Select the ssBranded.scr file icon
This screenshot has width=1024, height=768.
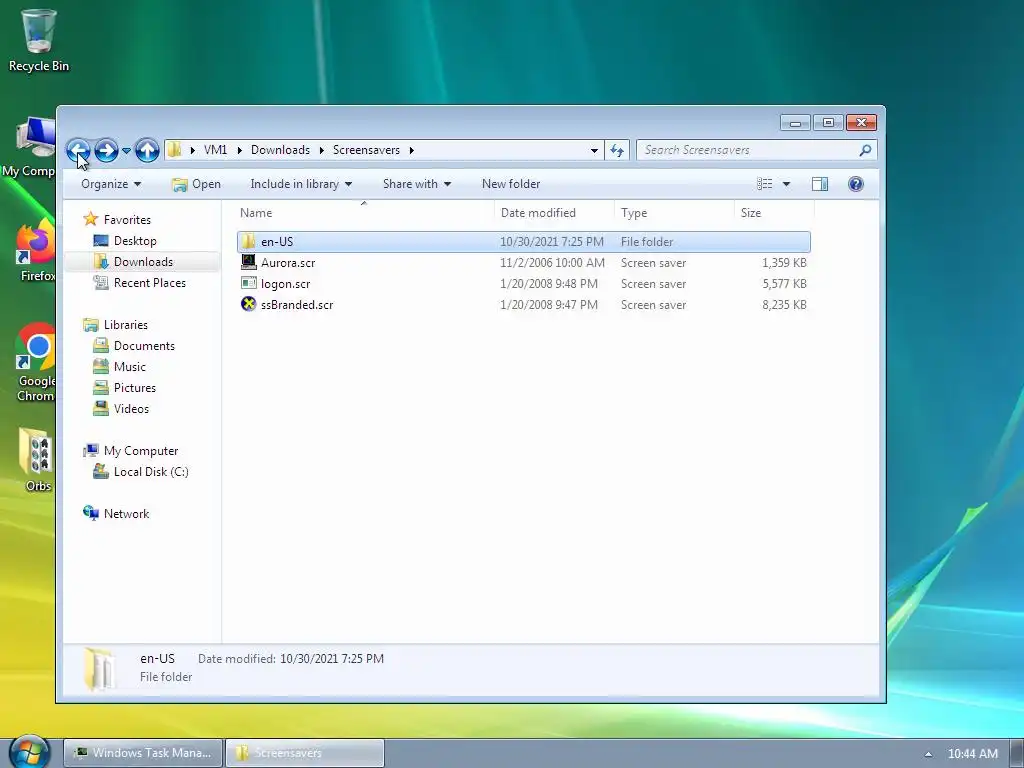pyautogui.click(x=248, y=304)
